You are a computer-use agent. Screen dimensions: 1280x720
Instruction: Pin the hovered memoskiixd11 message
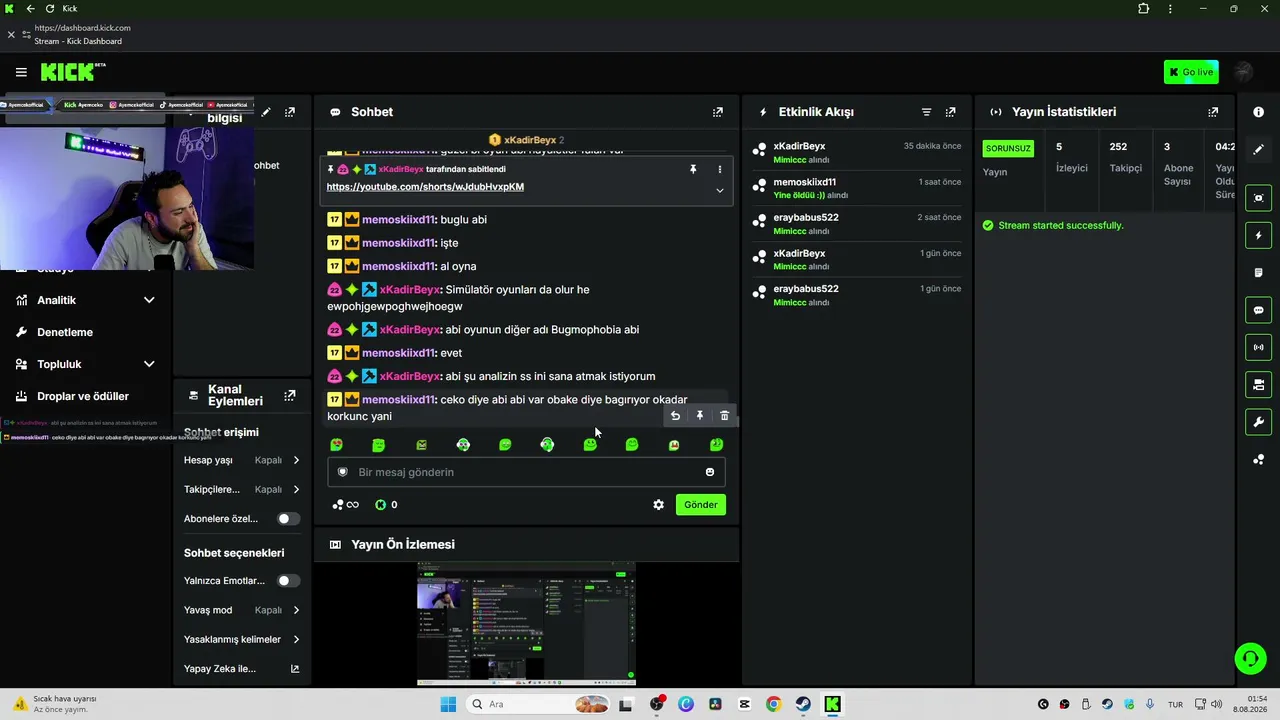(x=700, y=416)
